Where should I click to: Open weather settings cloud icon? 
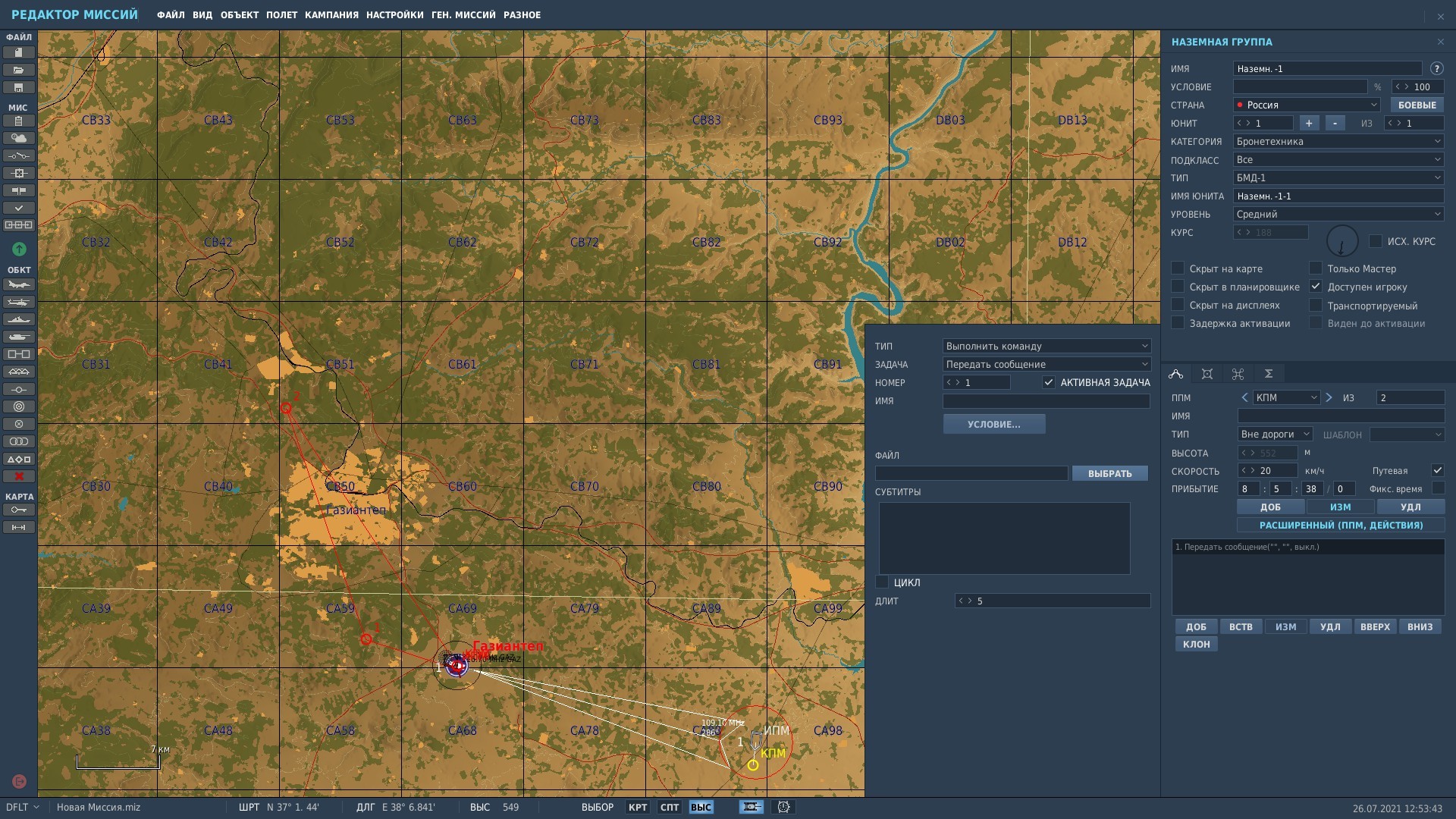[x=19, y=139]
